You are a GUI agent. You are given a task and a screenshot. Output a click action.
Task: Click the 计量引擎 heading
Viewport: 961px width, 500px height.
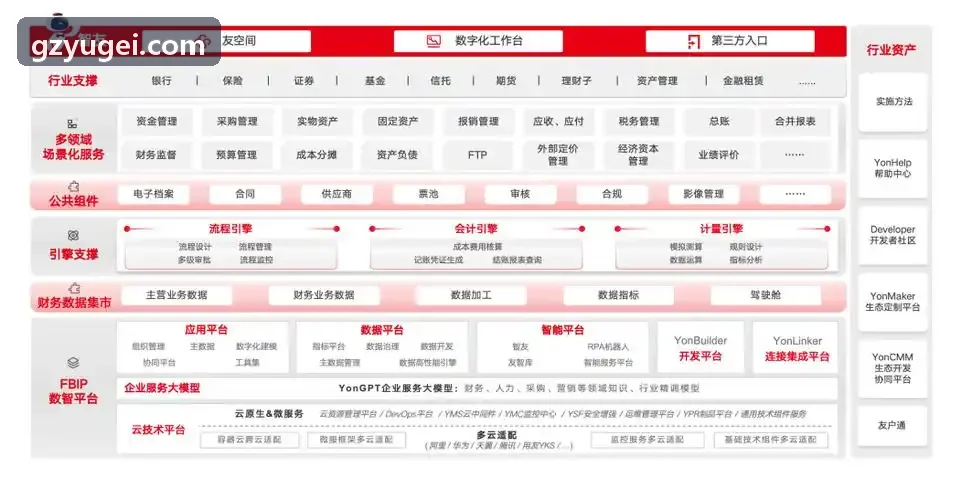click(x=721, y=229)
